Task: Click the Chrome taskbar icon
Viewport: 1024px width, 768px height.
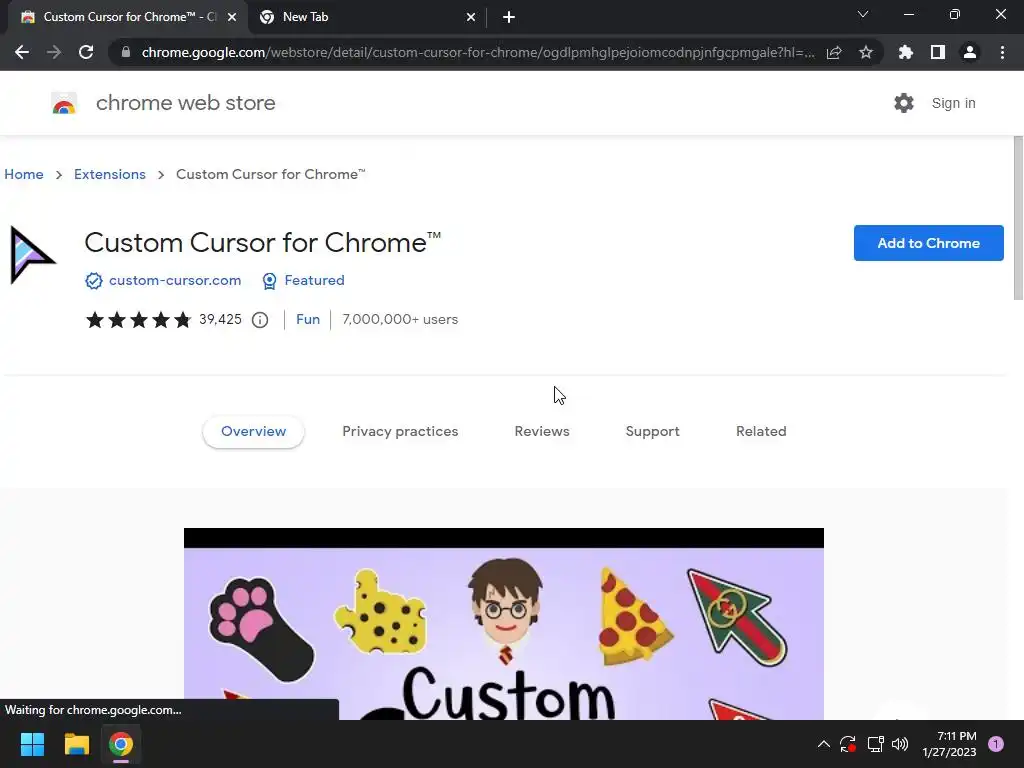Action: (x=121, y=744)
